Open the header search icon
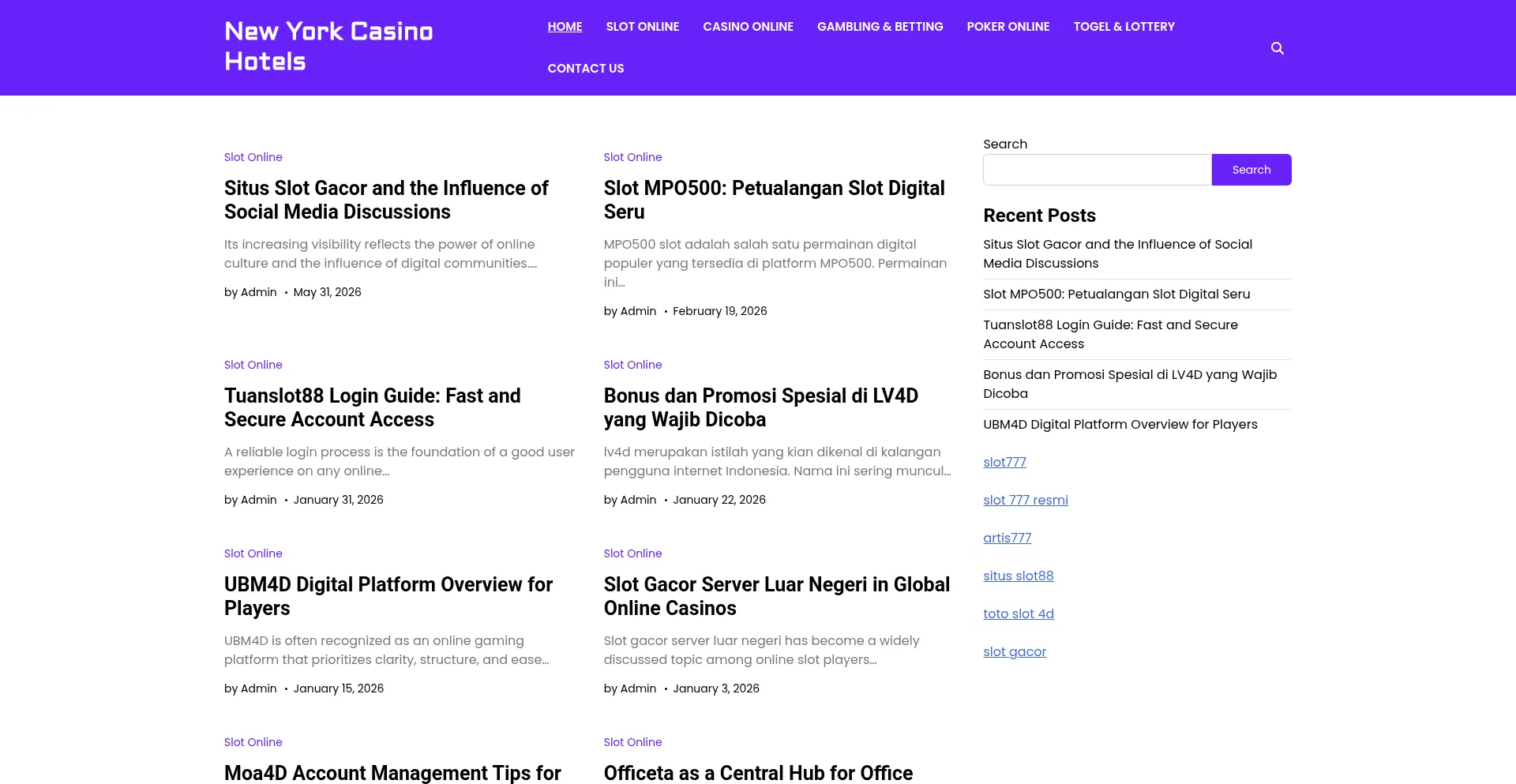The width and height of the screenshot is (1516, 784). [x=1277, y=48]
